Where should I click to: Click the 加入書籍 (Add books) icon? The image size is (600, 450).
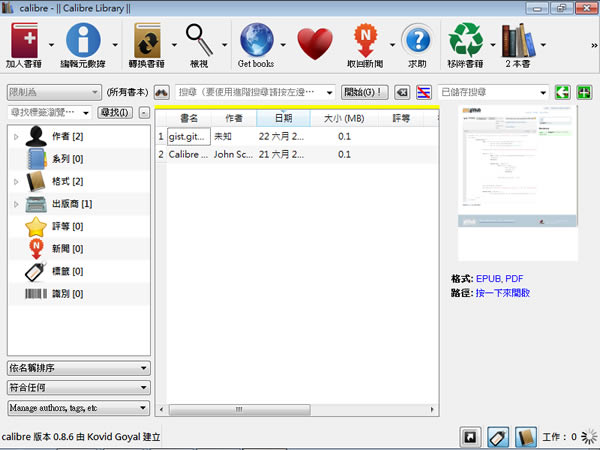26,44
